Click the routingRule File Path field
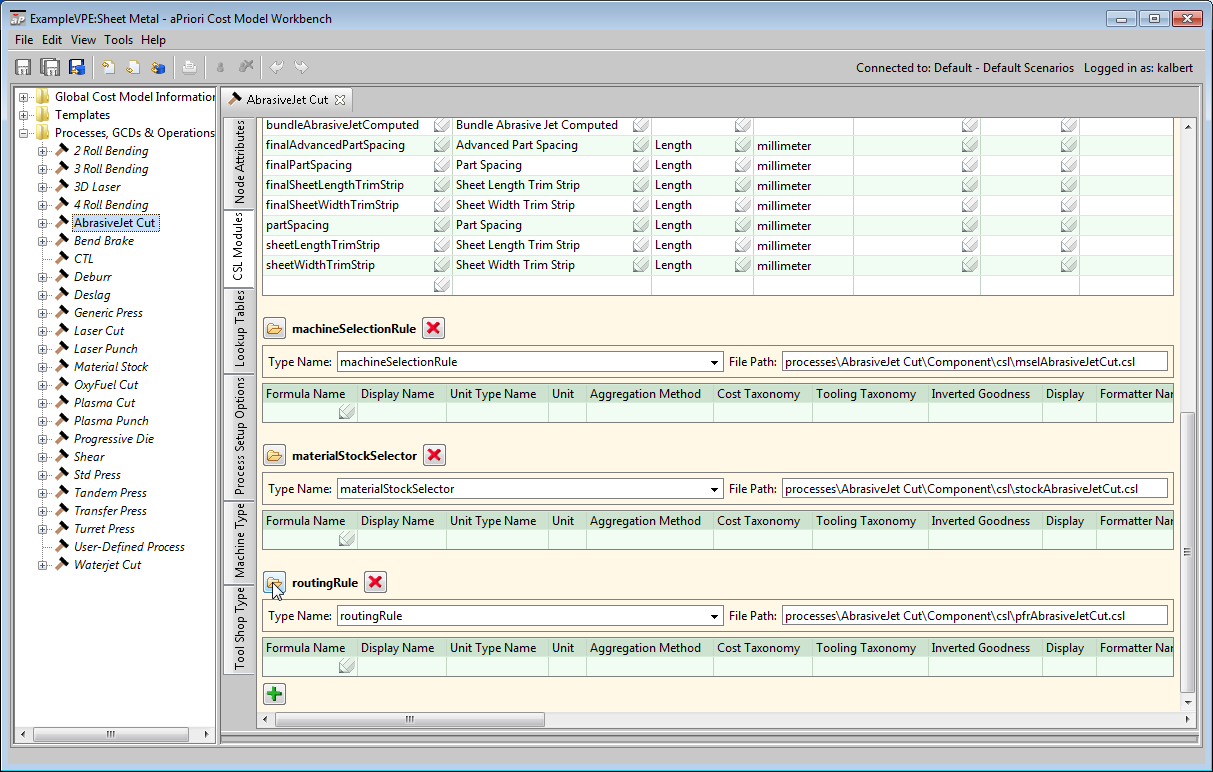Viewport: 1213px width, 772px height. pyautogui.click(x=974, y=616)
